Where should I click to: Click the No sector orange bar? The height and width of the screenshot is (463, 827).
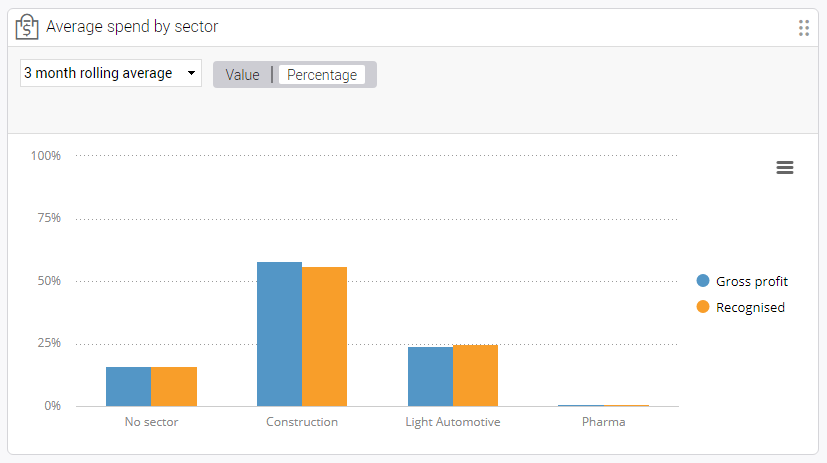(174, 387)
